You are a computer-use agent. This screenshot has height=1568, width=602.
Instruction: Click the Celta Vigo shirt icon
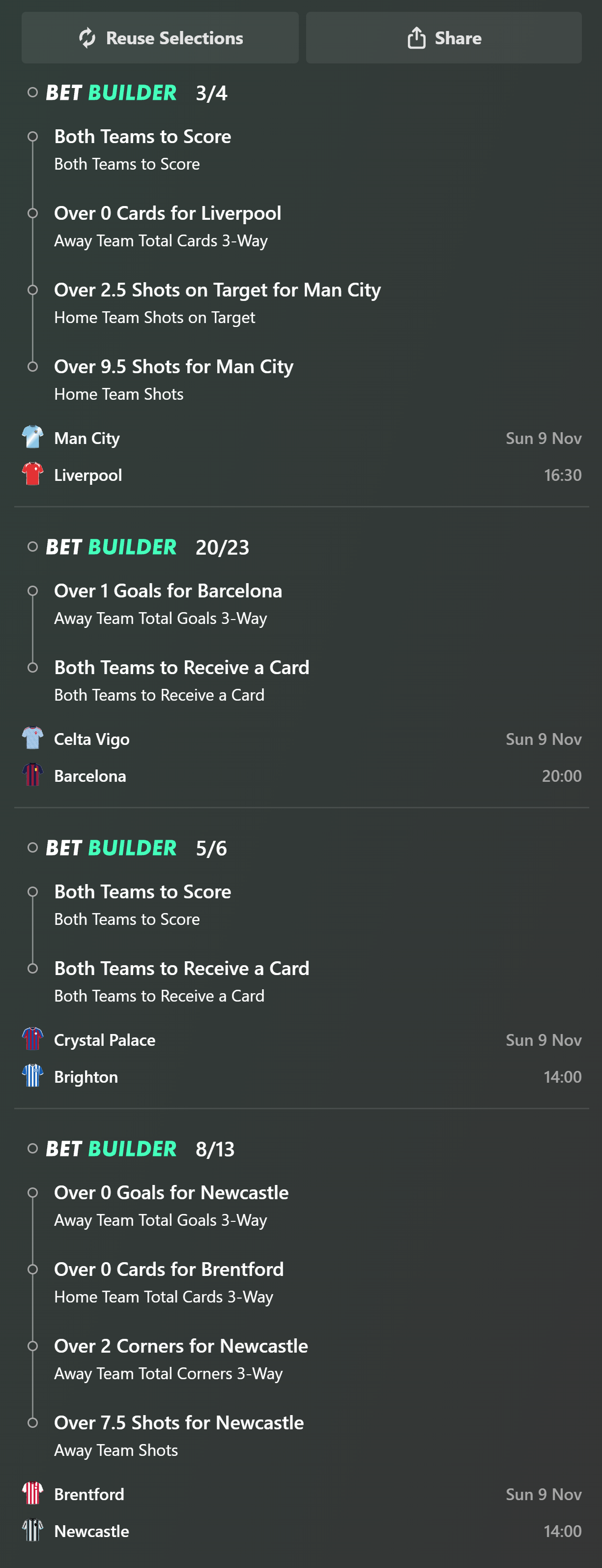[33, 738]
